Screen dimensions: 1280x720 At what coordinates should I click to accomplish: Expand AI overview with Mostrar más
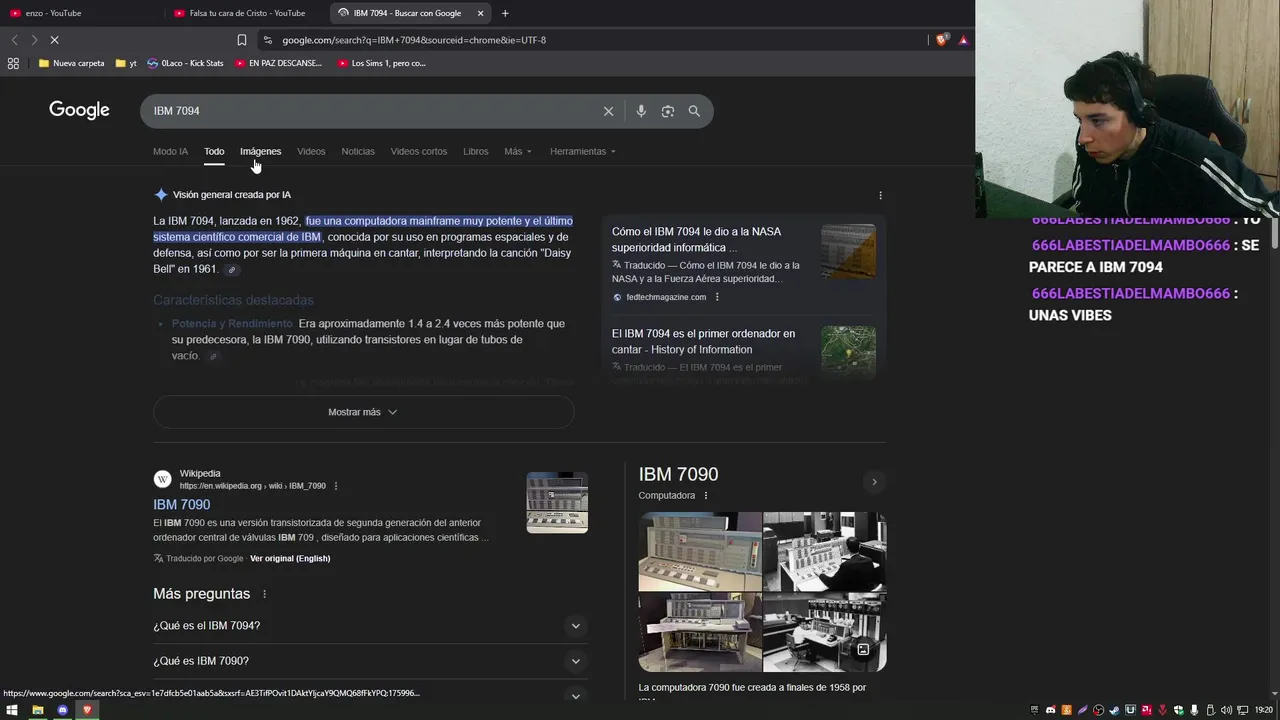(x=363, y=412)
